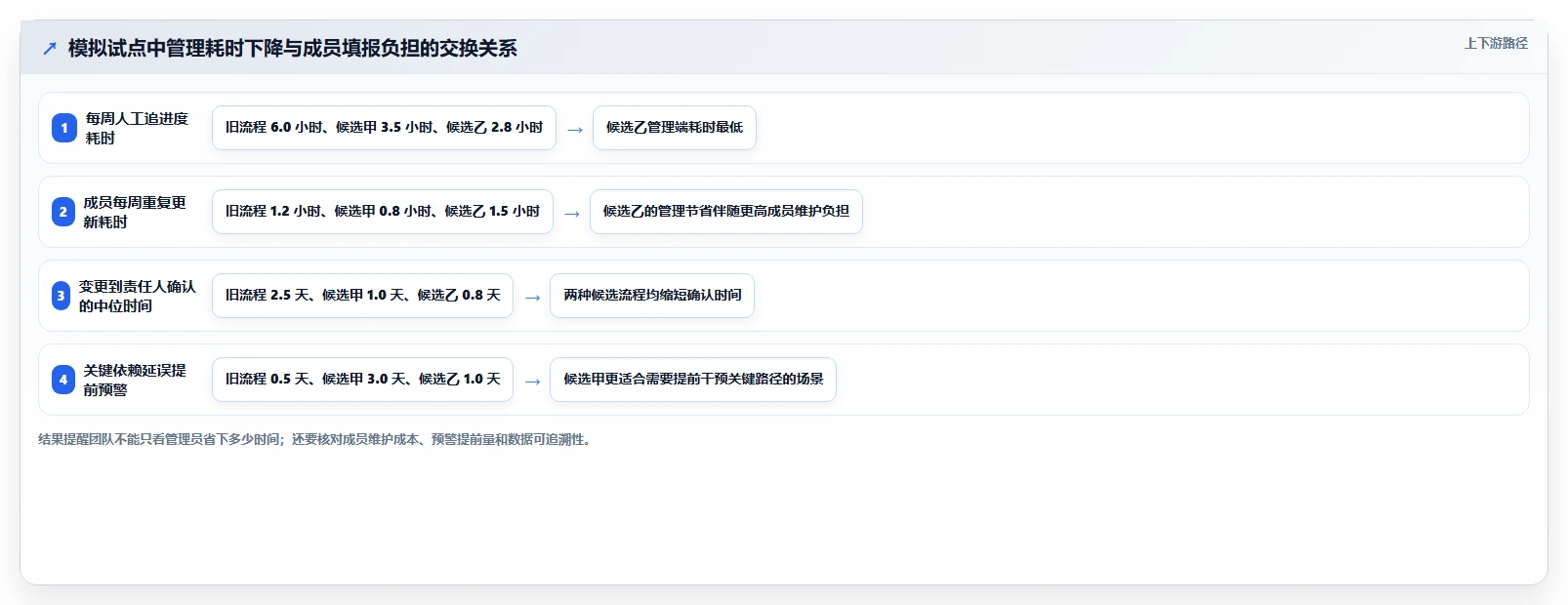This screenshot has width=1568, height=605.
Task: Click the arrow before 候选乙管理端耗时最低
Action: (575, 130)
